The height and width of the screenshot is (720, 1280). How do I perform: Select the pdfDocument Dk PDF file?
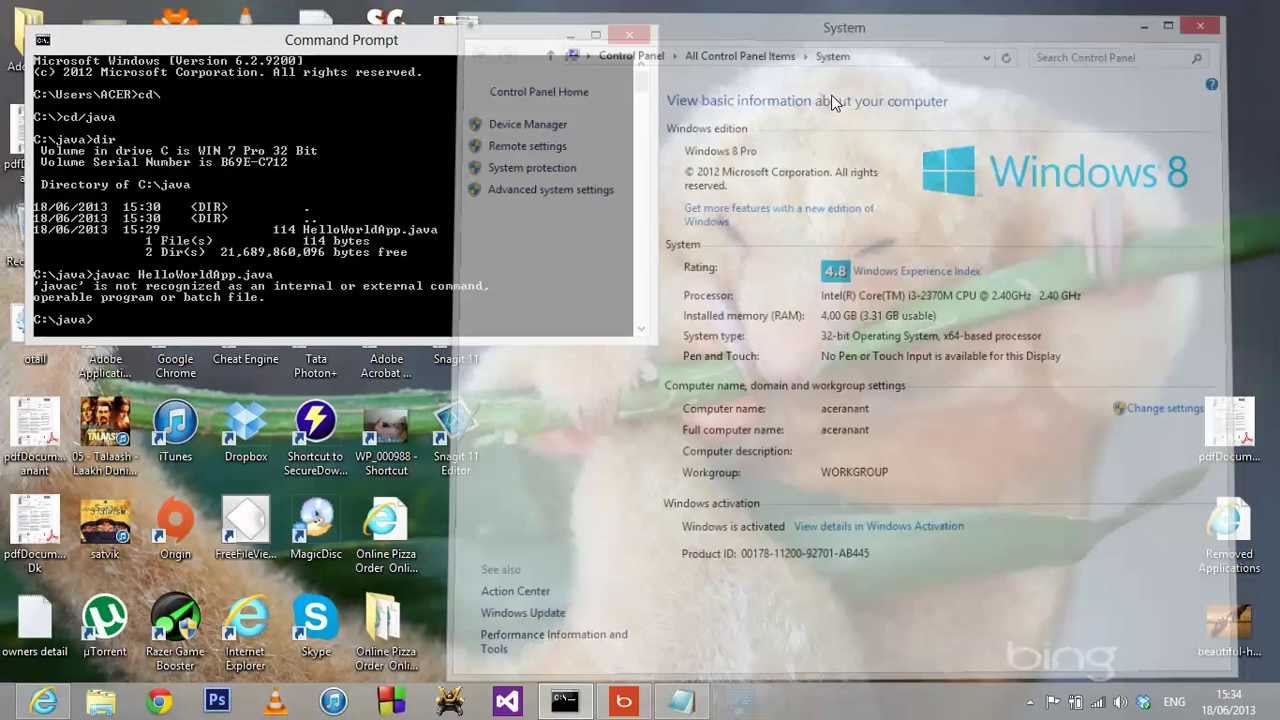(x=35, y=535)
